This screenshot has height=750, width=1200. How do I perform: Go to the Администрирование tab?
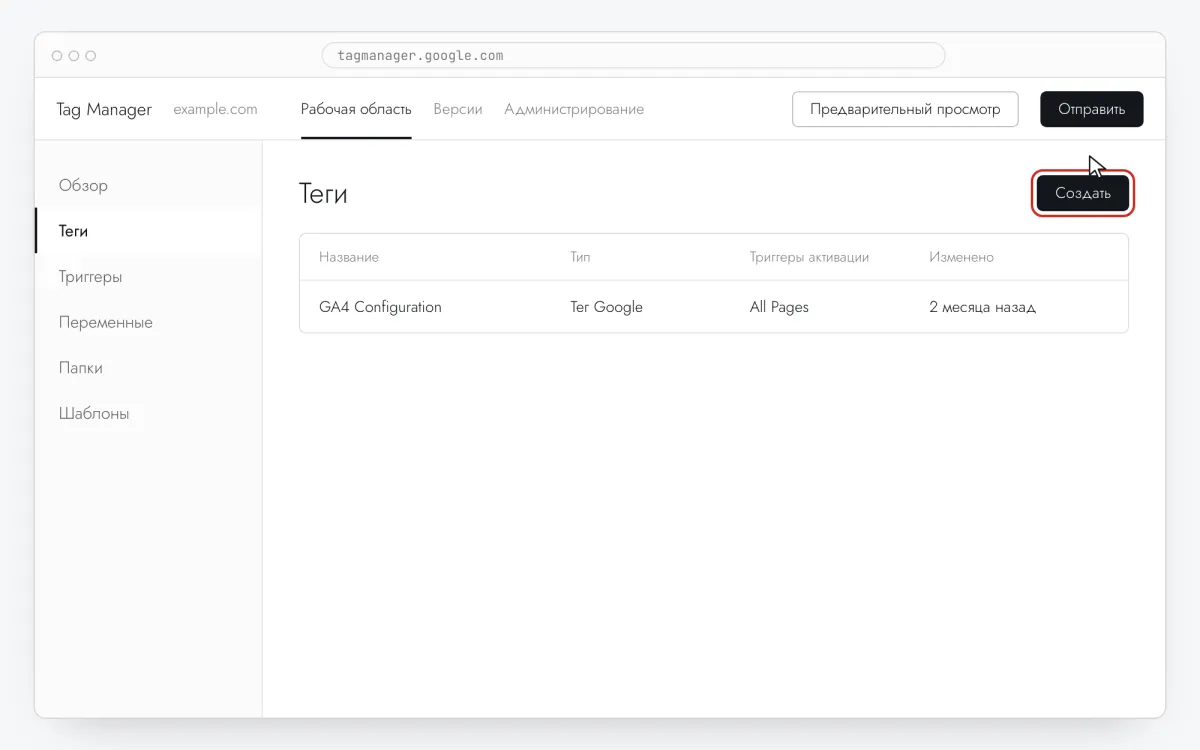[574, 109]
